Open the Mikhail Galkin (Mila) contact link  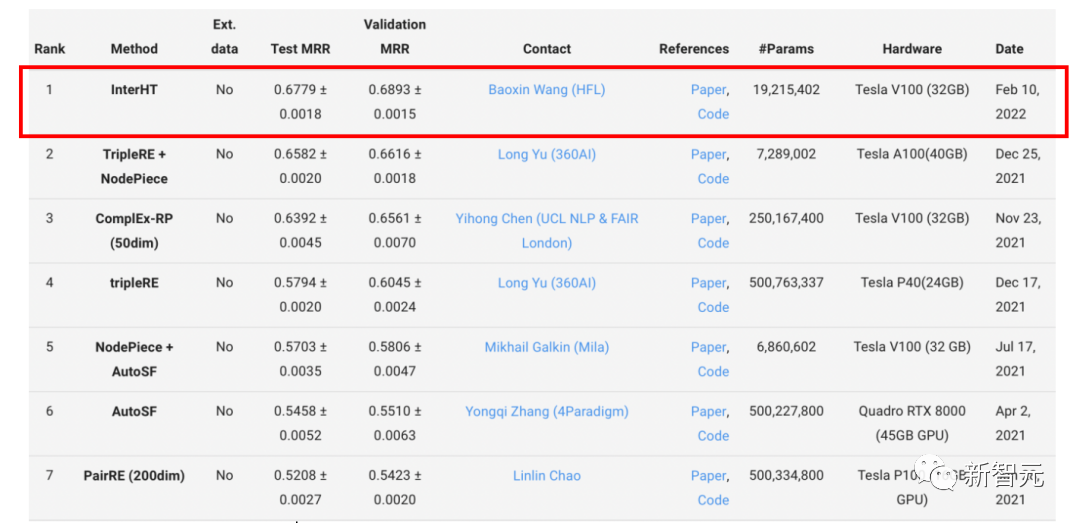546,347
